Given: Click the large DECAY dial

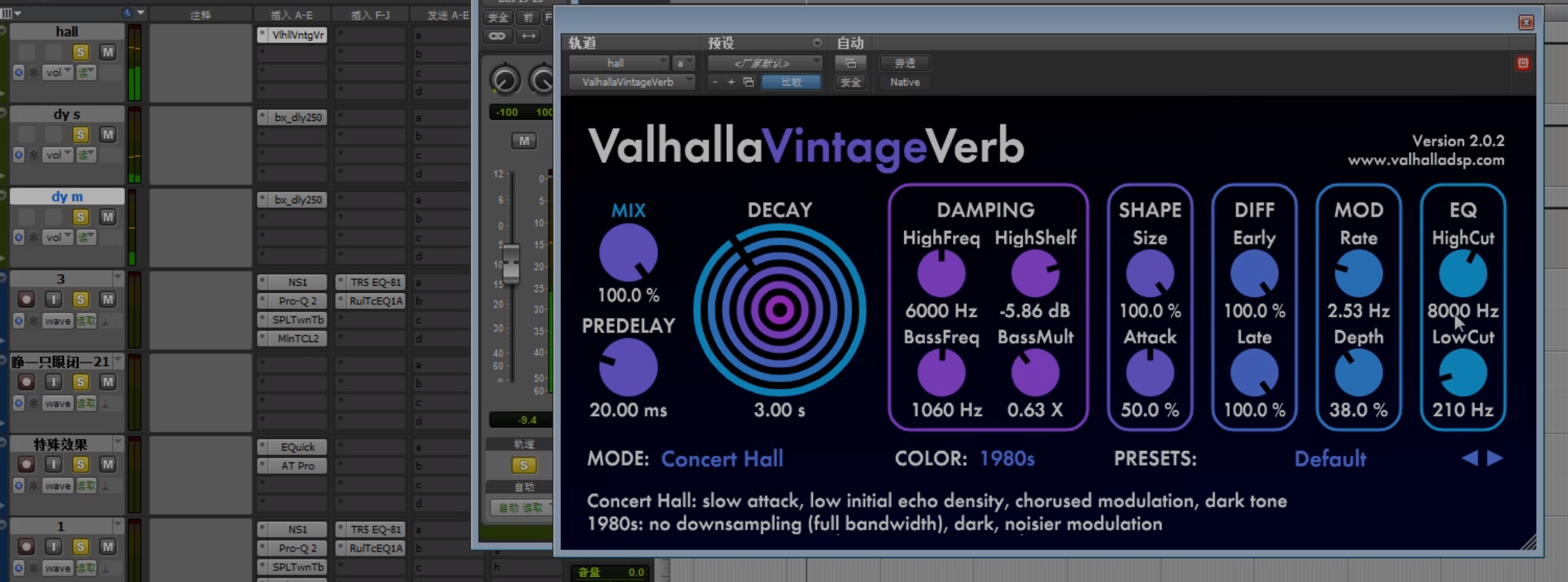Looking at the screenshot, I should coord(779,310).
